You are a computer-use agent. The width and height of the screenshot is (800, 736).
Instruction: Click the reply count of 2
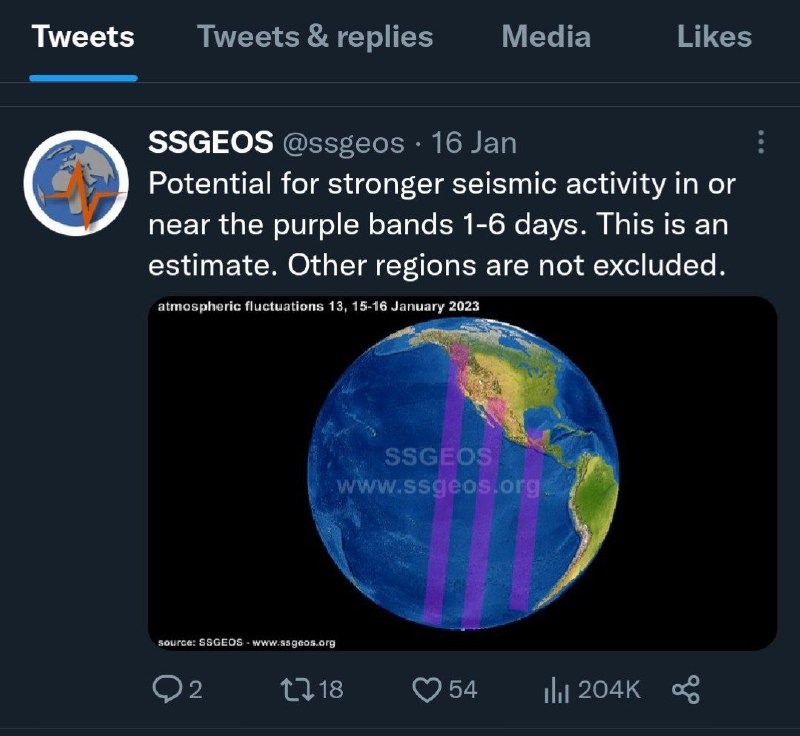pos(196,690)
